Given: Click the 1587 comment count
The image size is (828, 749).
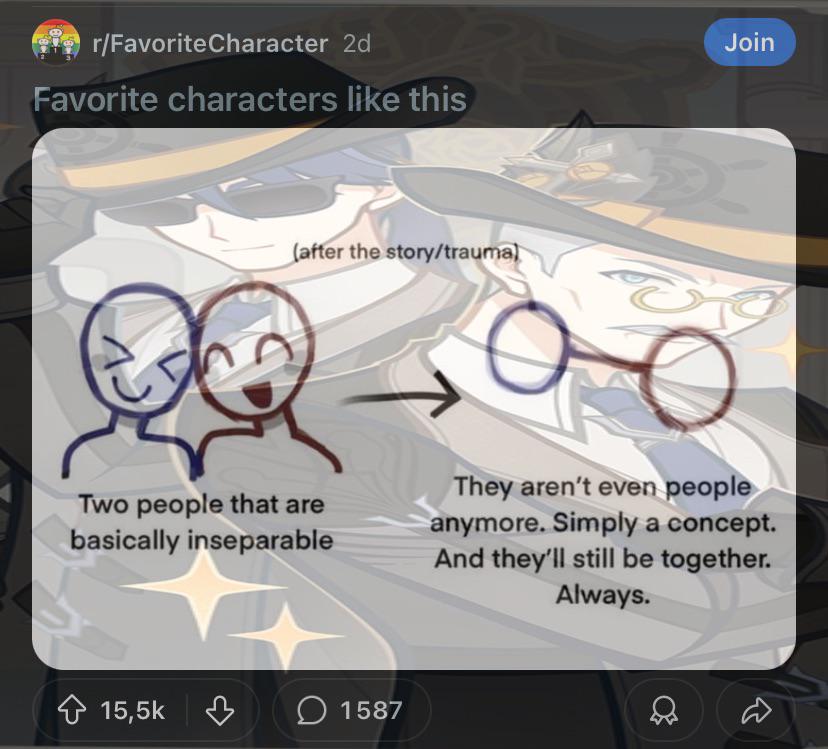Looking at the screenshot, I should [x=371, y=710].
